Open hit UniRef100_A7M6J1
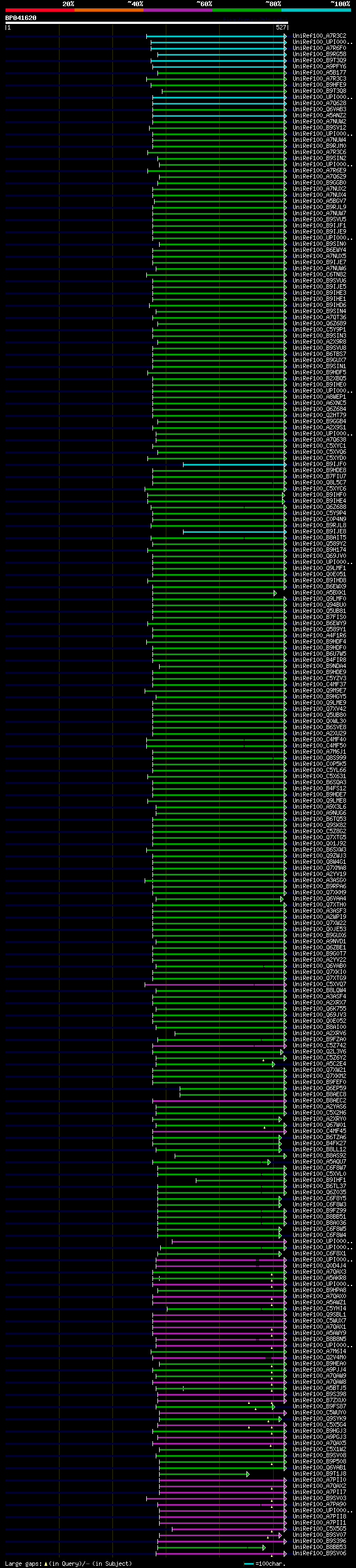Viewport: 356px width, 1568px height. pyautogui.click(x=319, y=752)
